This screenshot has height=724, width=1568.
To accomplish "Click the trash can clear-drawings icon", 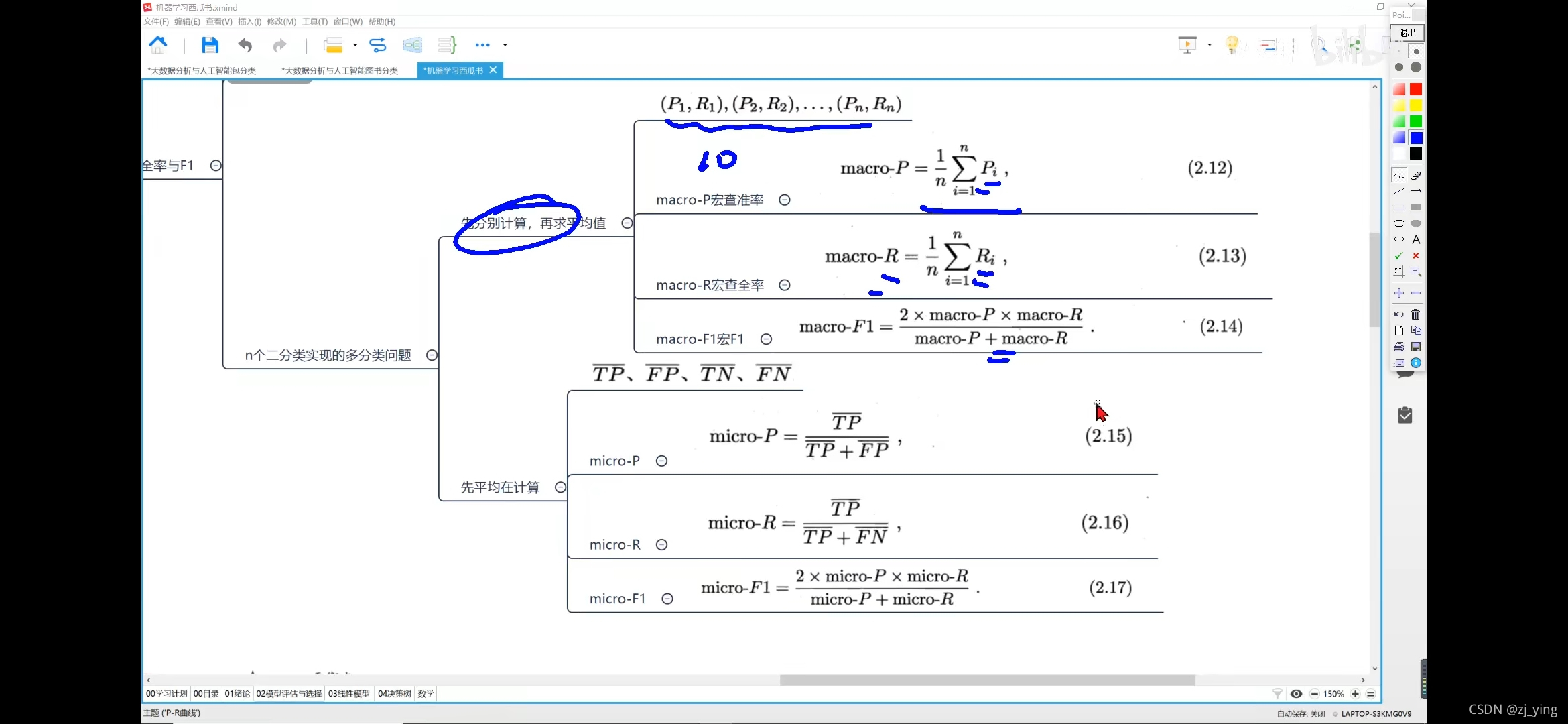I will coord(1416,314).
